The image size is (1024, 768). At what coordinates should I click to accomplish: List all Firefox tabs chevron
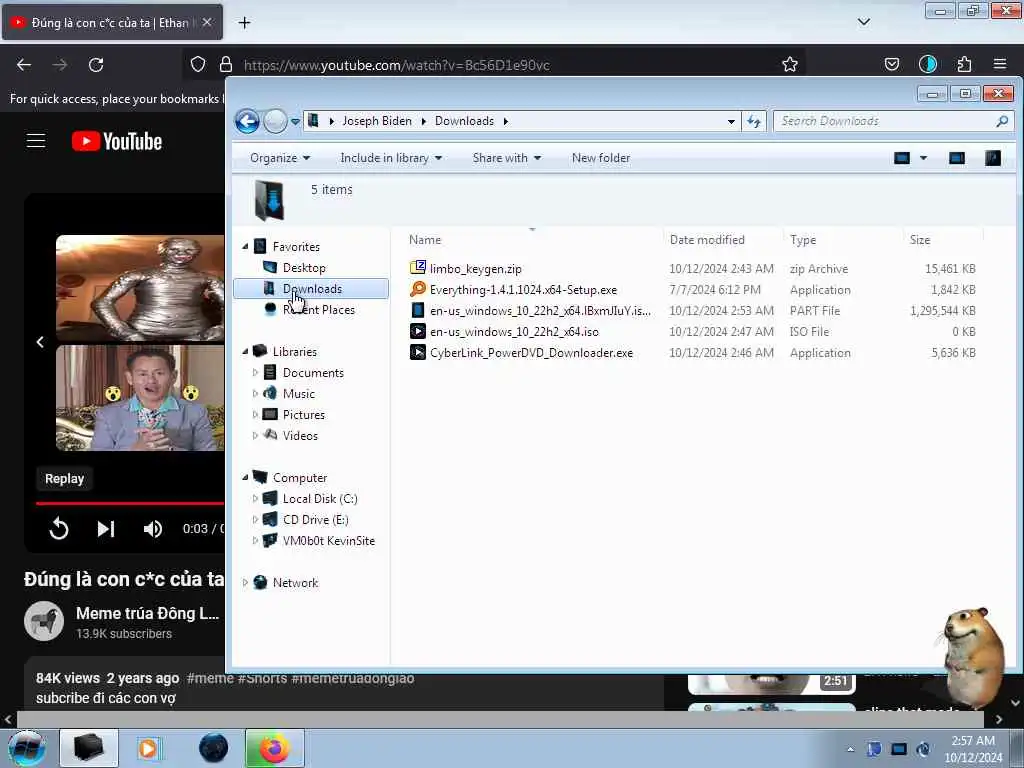863,22
